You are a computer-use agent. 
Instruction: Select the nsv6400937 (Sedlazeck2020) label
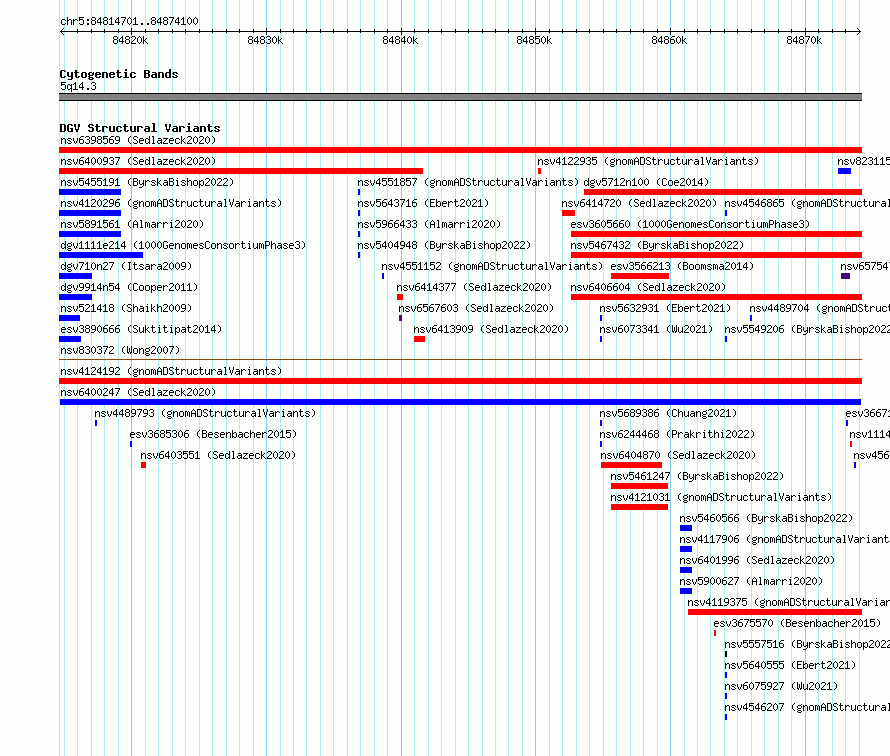[x=138, y=161]
